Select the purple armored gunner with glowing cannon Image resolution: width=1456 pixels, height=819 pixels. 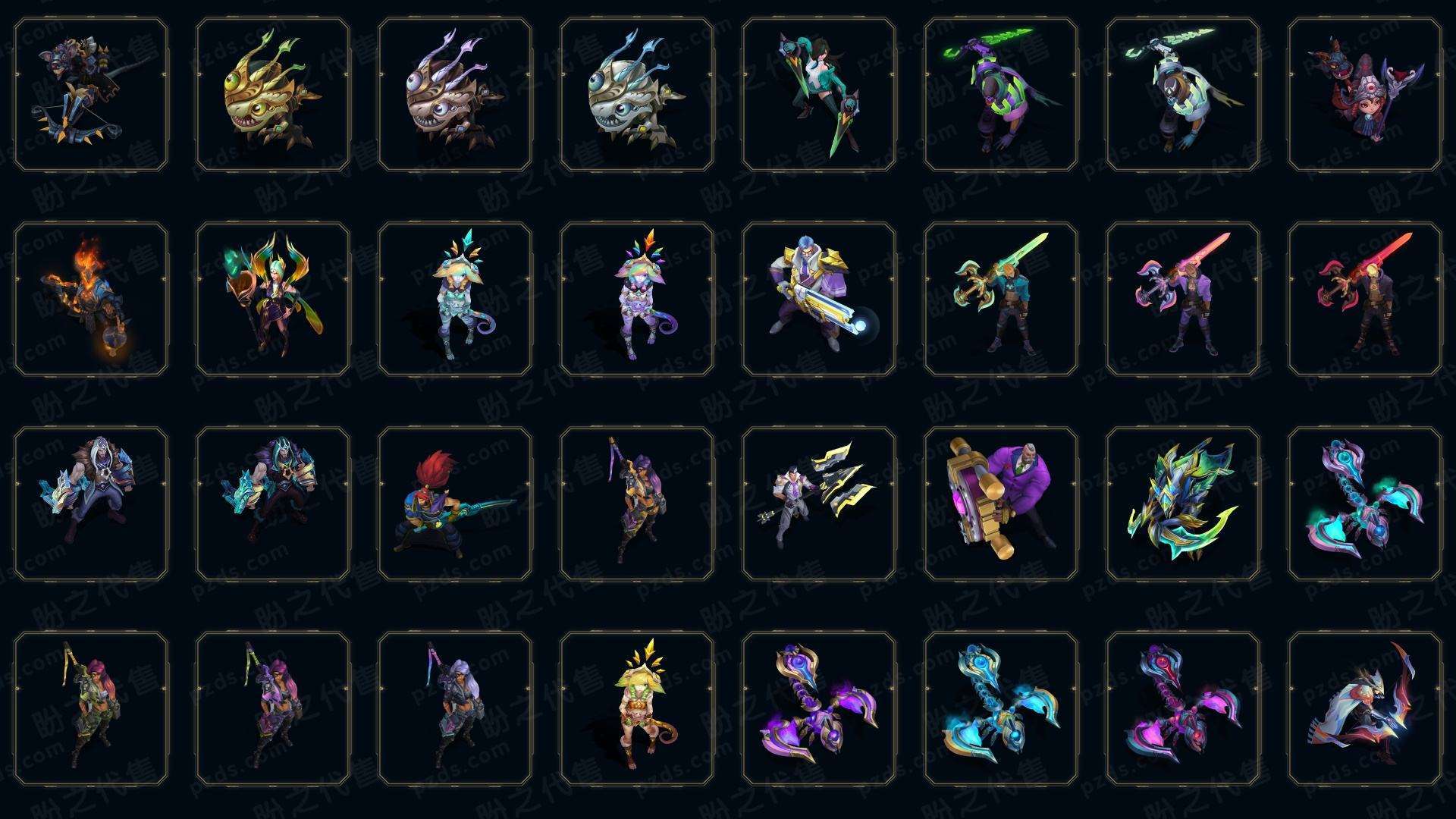pos(819,299)
